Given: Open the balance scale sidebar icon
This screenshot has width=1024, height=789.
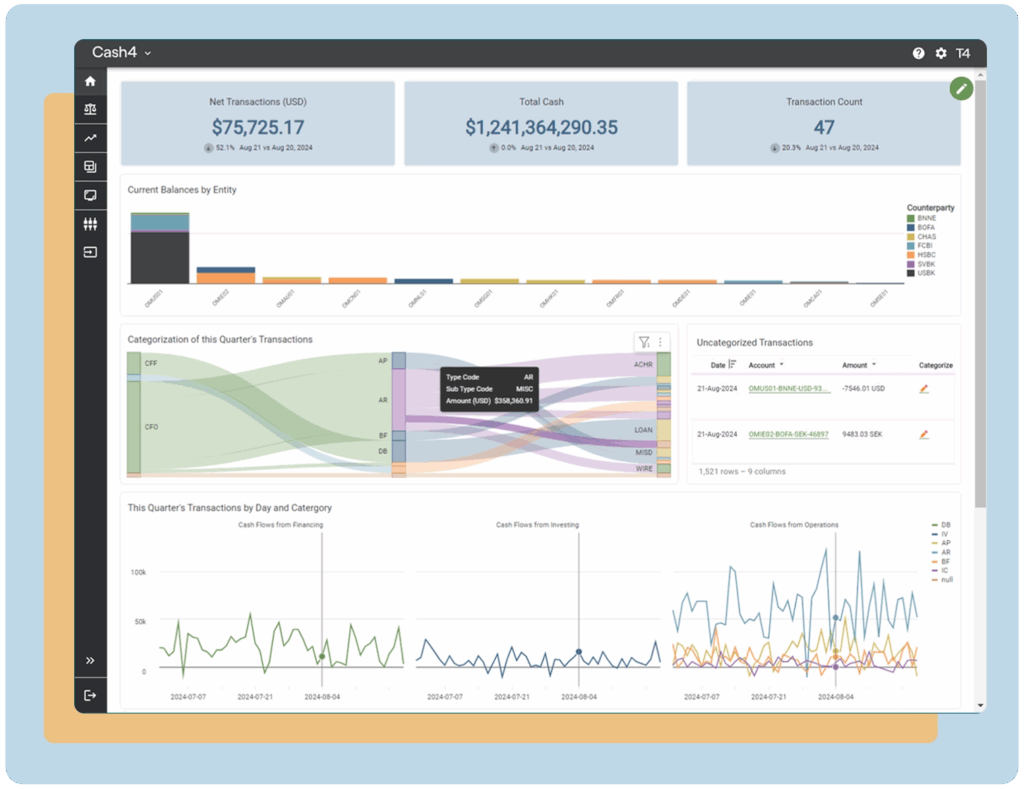Looking at the screenshot, I should click(x=90, y=109).
